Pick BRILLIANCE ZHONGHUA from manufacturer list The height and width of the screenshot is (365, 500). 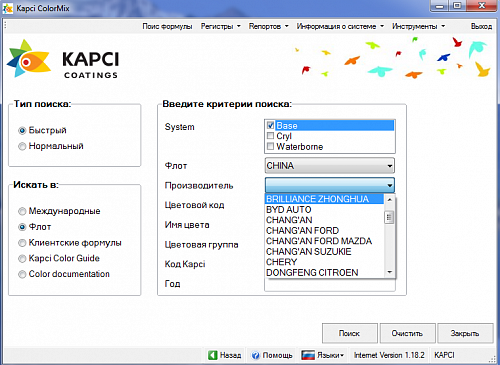(324, 199)
